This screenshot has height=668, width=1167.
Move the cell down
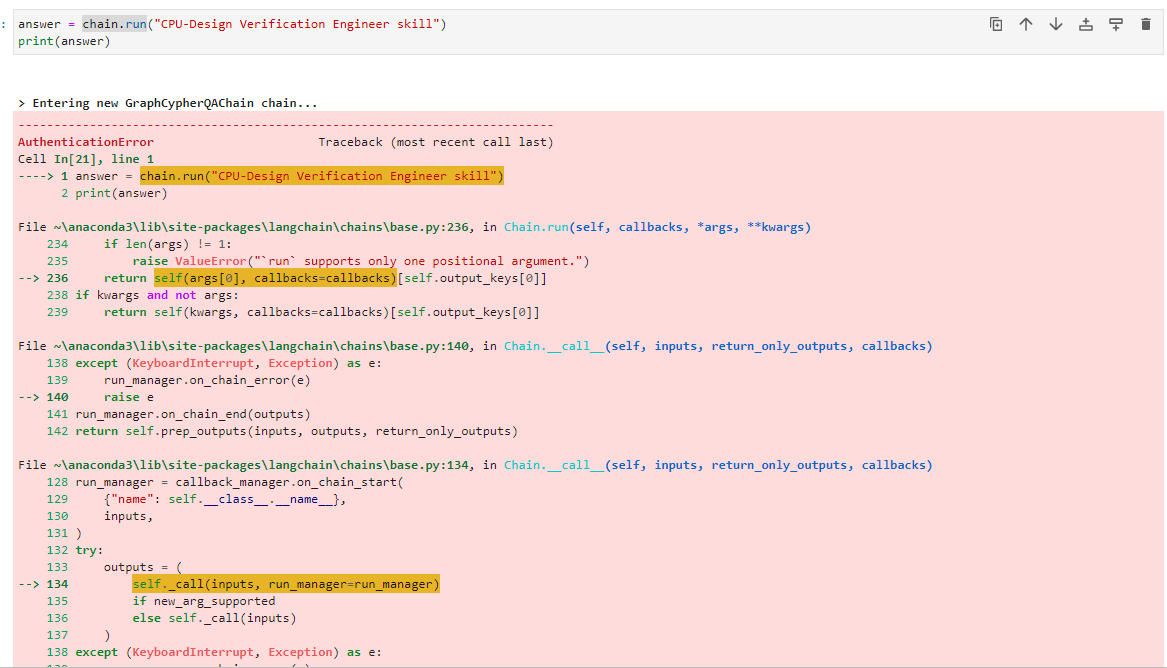point(1055,25)
